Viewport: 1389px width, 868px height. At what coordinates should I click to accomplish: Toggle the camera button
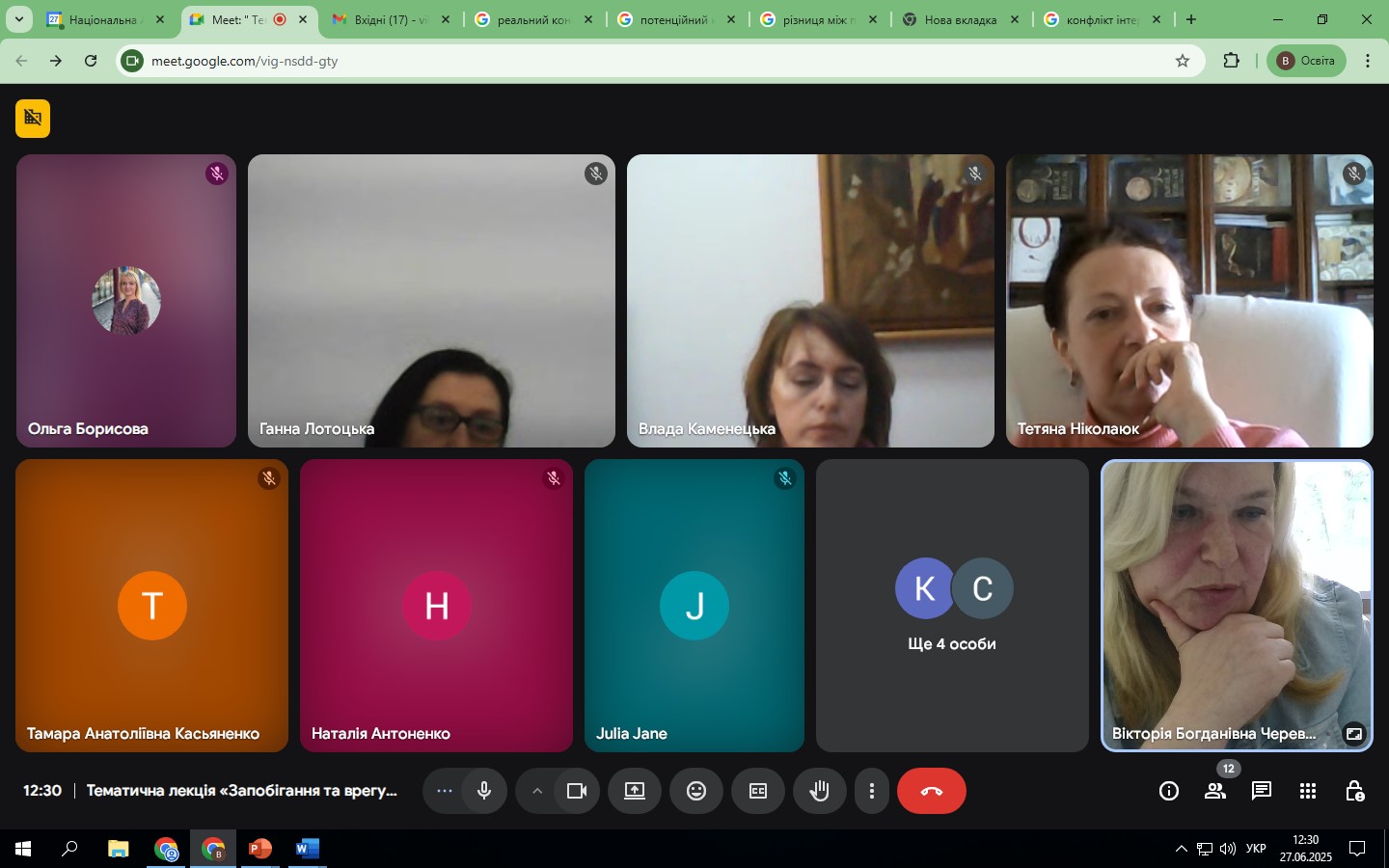(x=577, y=791)
